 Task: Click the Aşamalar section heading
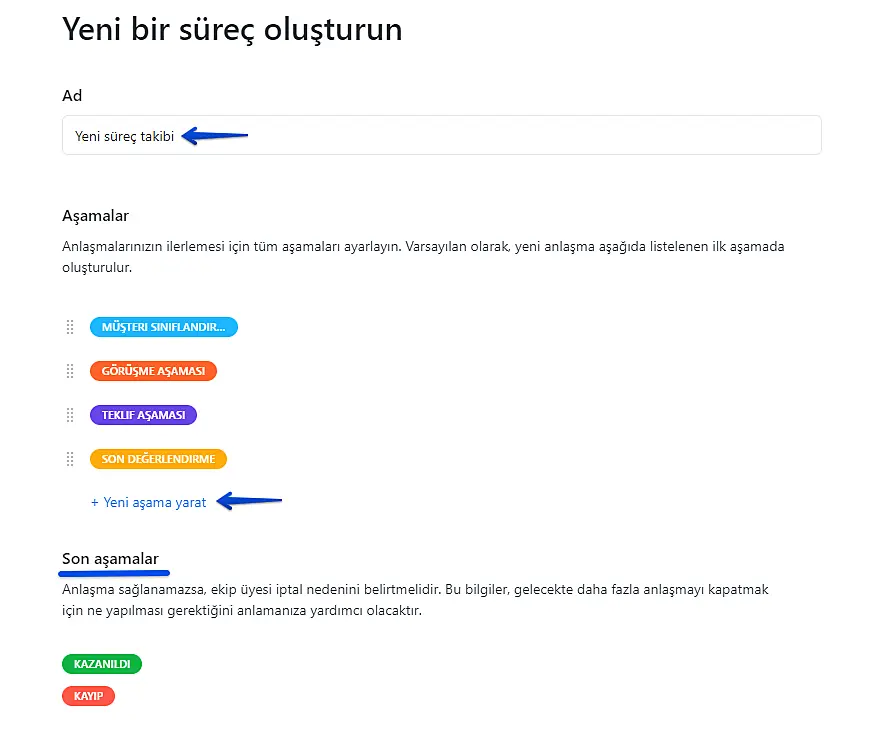click(x=95, y=216)
